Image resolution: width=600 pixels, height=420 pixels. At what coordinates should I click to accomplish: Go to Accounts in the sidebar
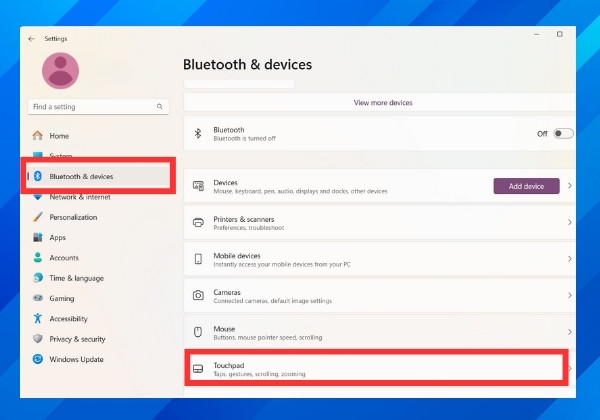64,258
